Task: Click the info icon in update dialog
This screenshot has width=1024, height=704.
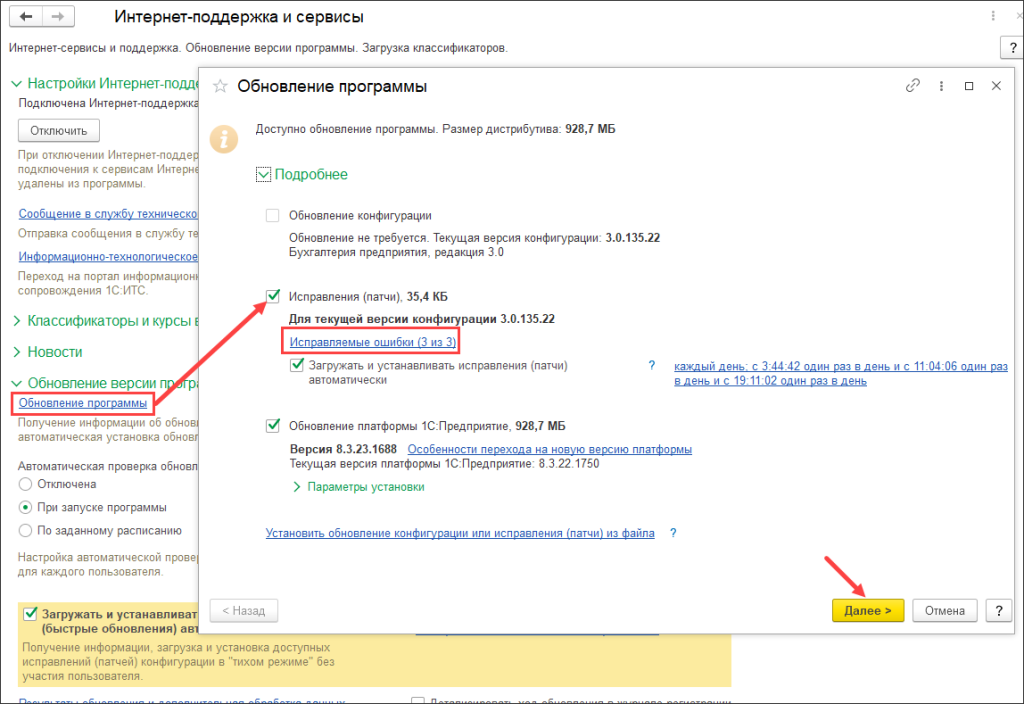Action: click(x=224, y=139)
